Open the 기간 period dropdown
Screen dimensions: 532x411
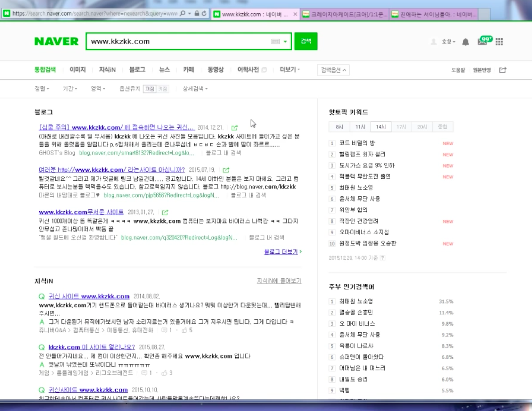70,89
